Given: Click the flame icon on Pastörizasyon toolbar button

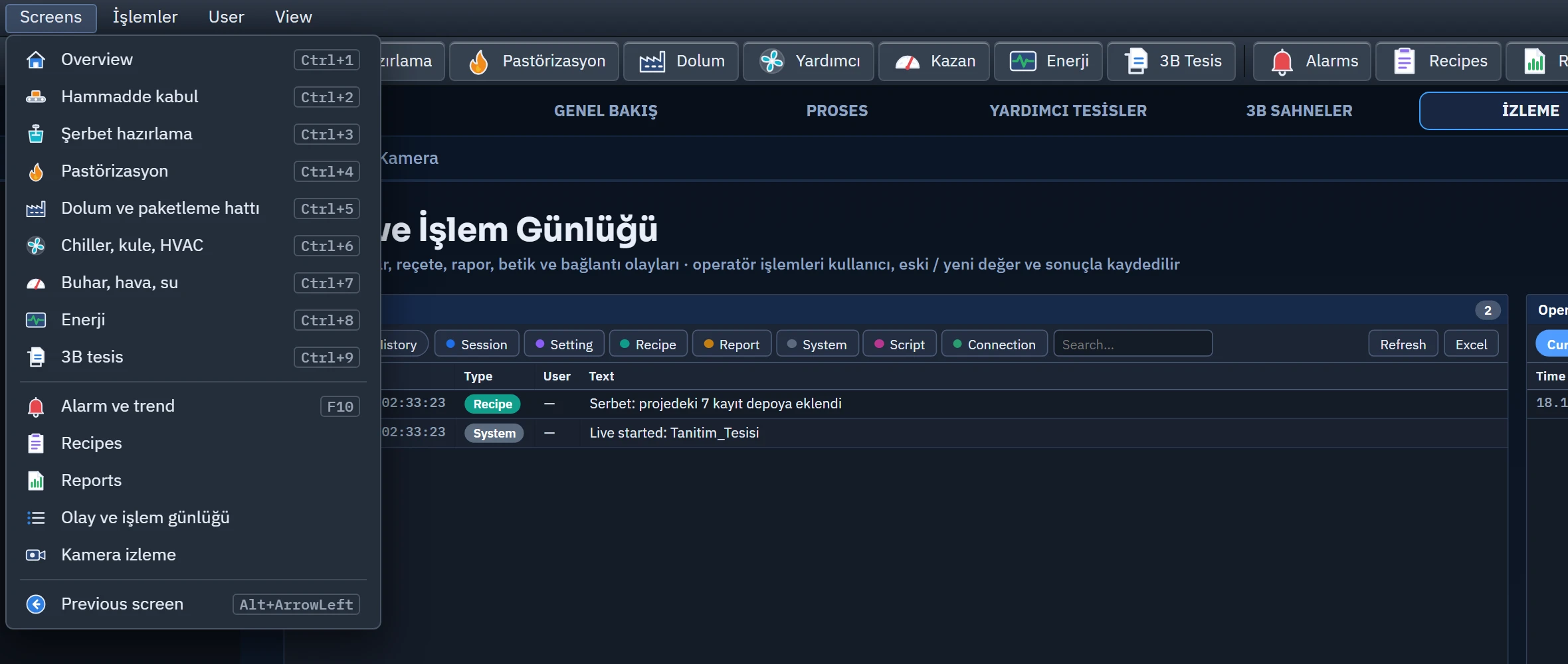Looking at the screenshot, I should pyautogui.click(x=479, y=62).
